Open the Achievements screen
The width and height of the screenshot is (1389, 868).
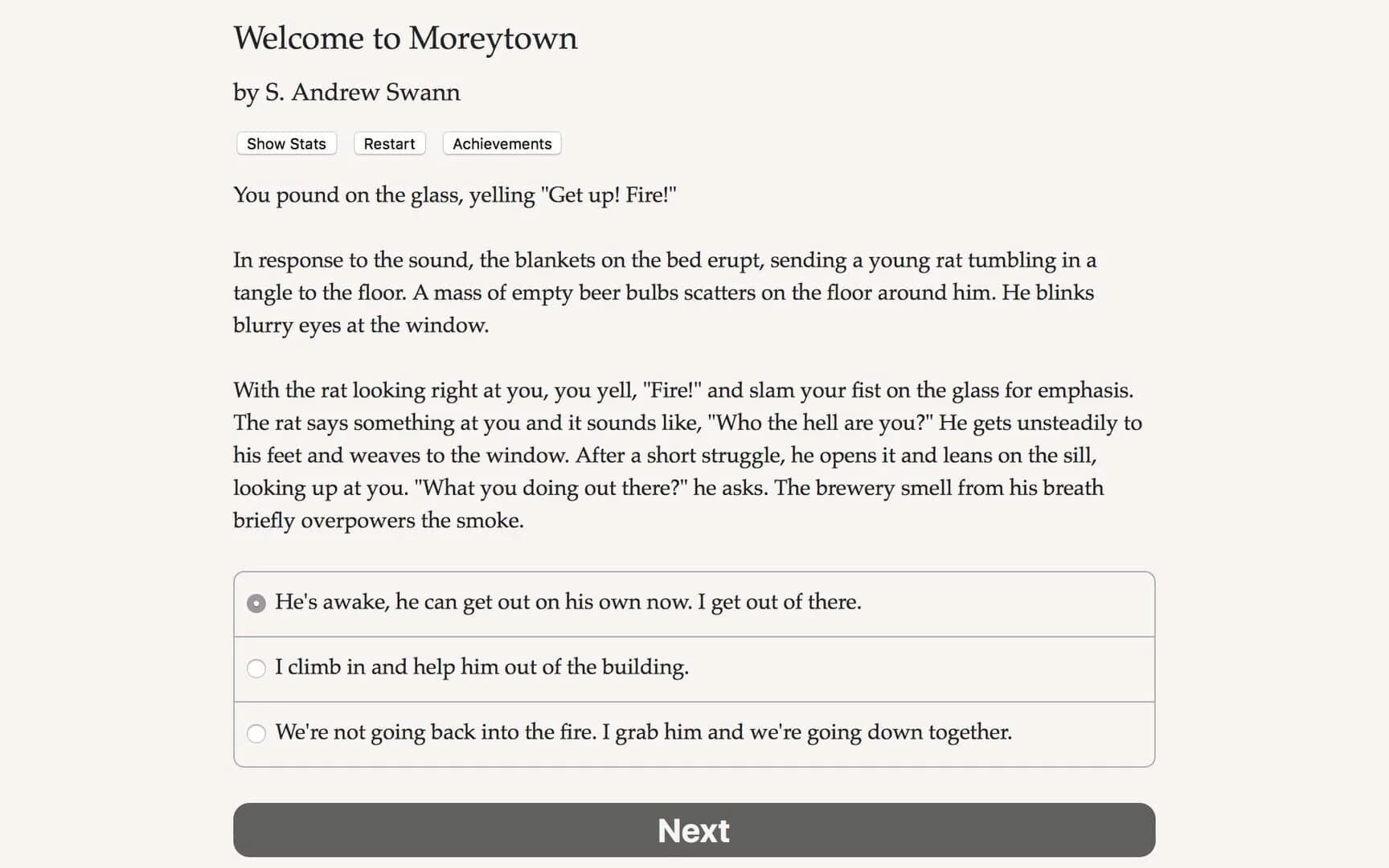[x=501, y=143]
